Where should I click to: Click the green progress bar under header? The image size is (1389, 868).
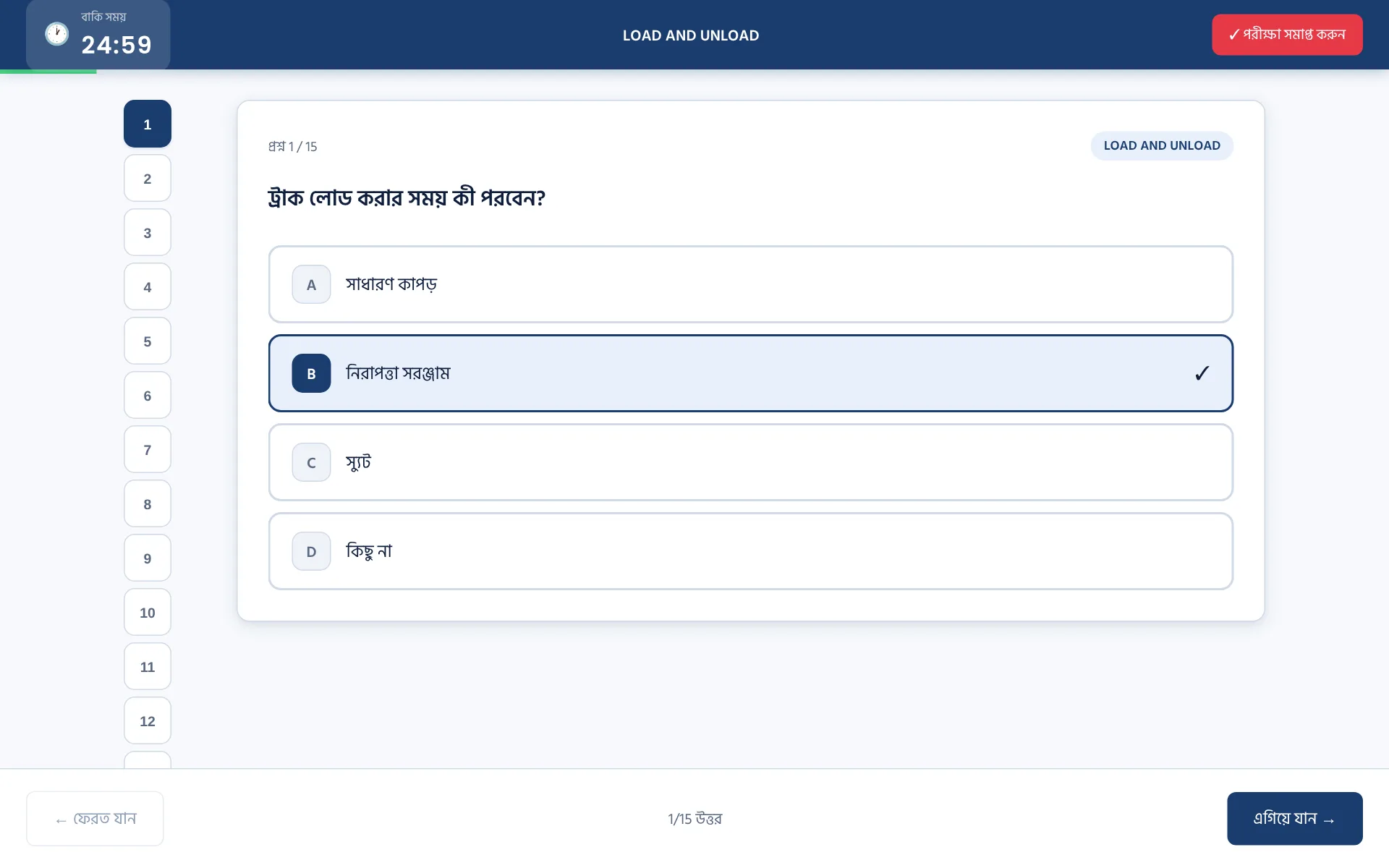point(48,72)
